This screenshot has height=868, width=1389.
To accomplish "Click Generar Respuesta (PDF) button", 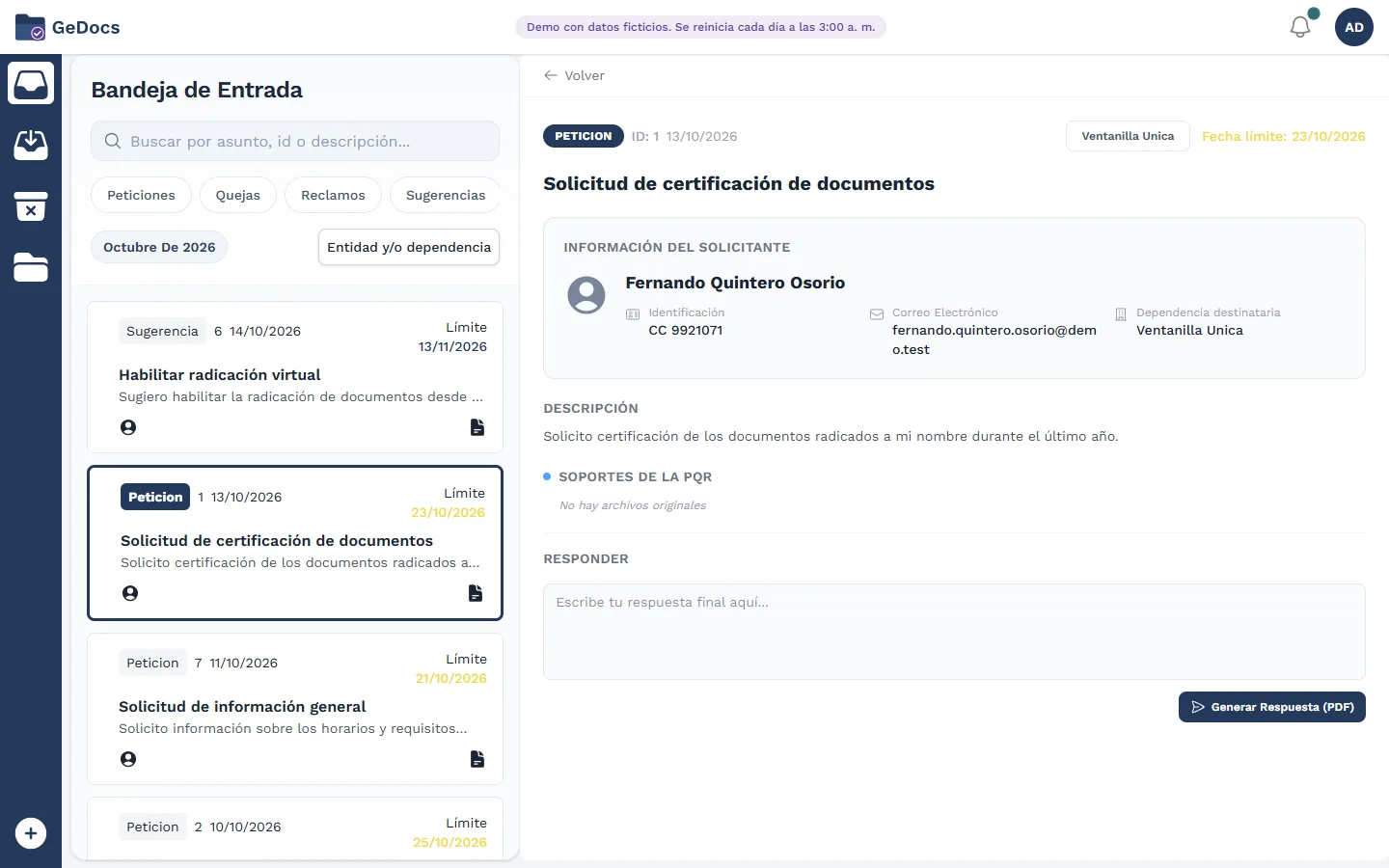I will (1272, 707).
